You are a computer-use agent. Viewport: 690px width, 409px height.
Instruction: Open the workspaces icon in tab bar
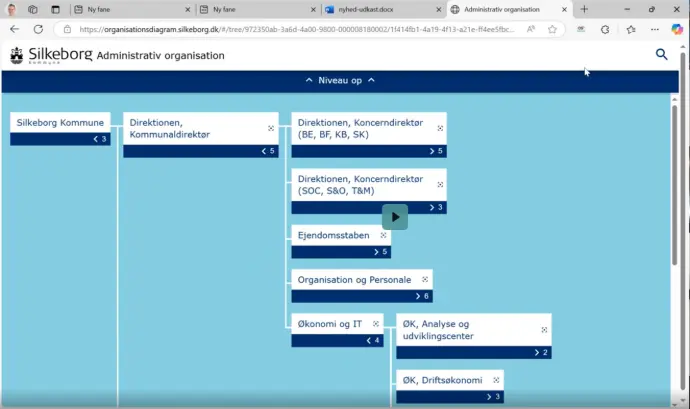click(33, 9)
